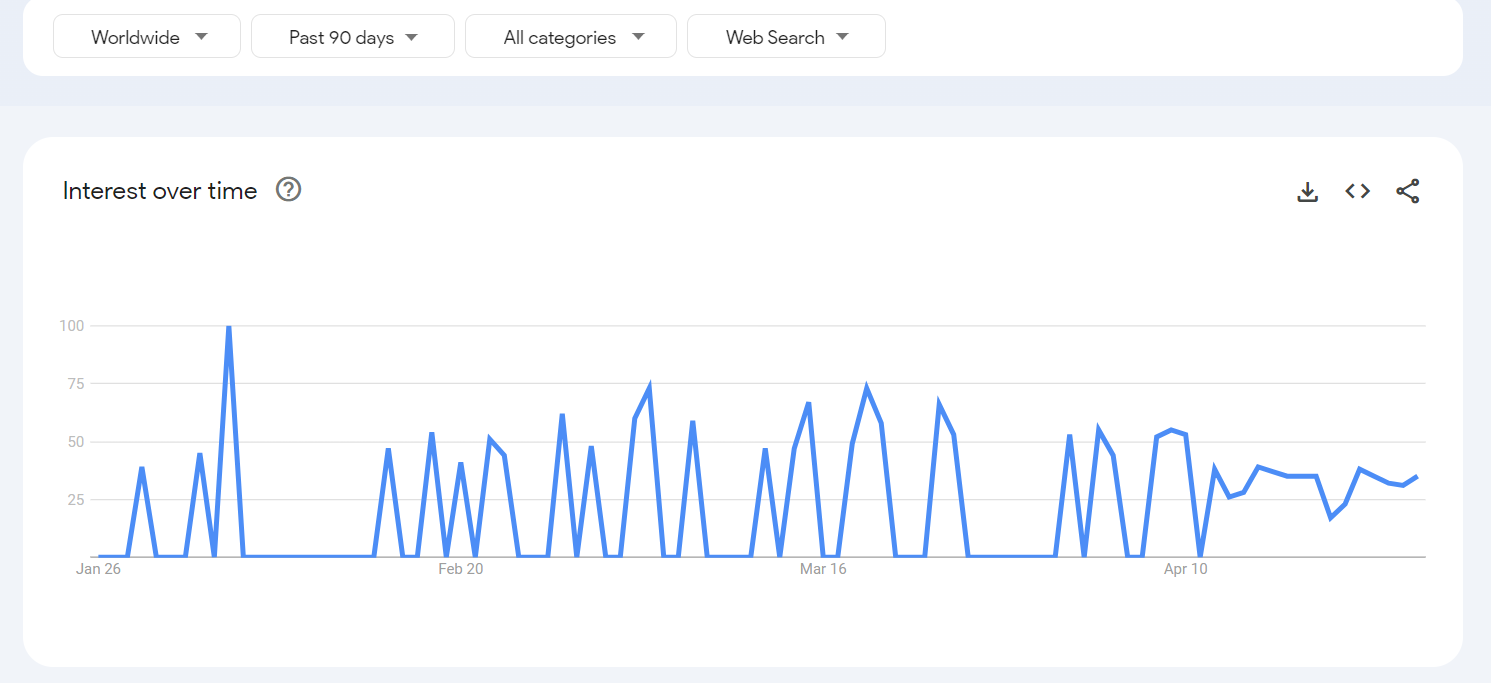Click the Mar 16 axis label

pos(823,569)
